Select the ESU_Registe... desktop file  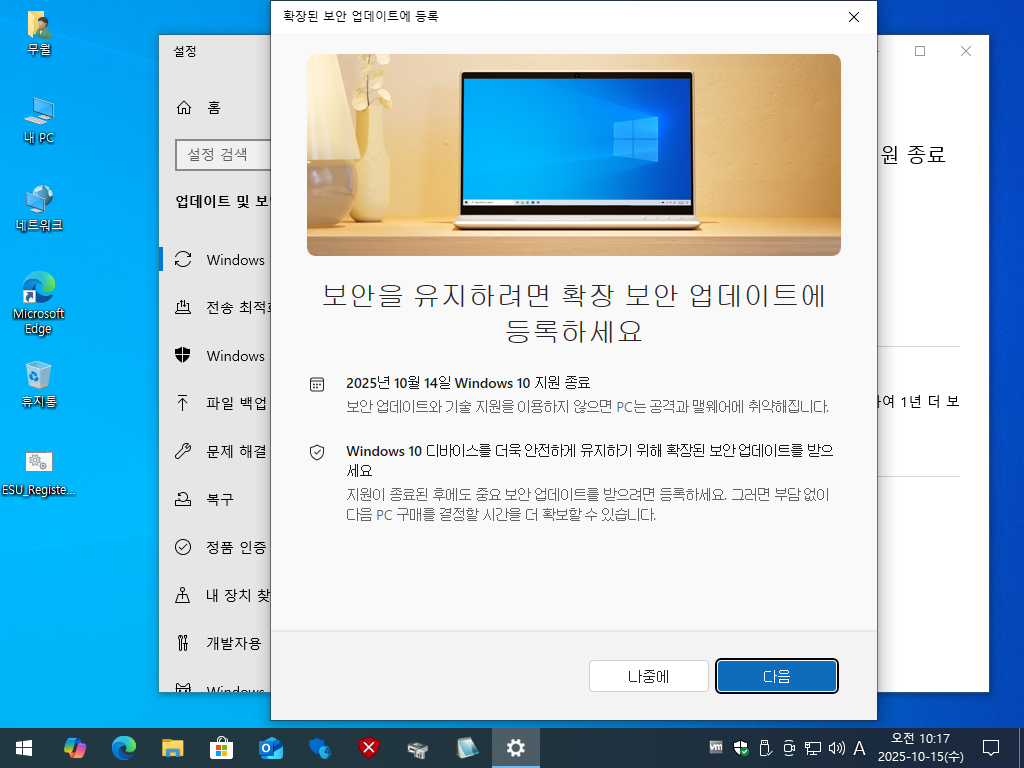pos(39,473)
